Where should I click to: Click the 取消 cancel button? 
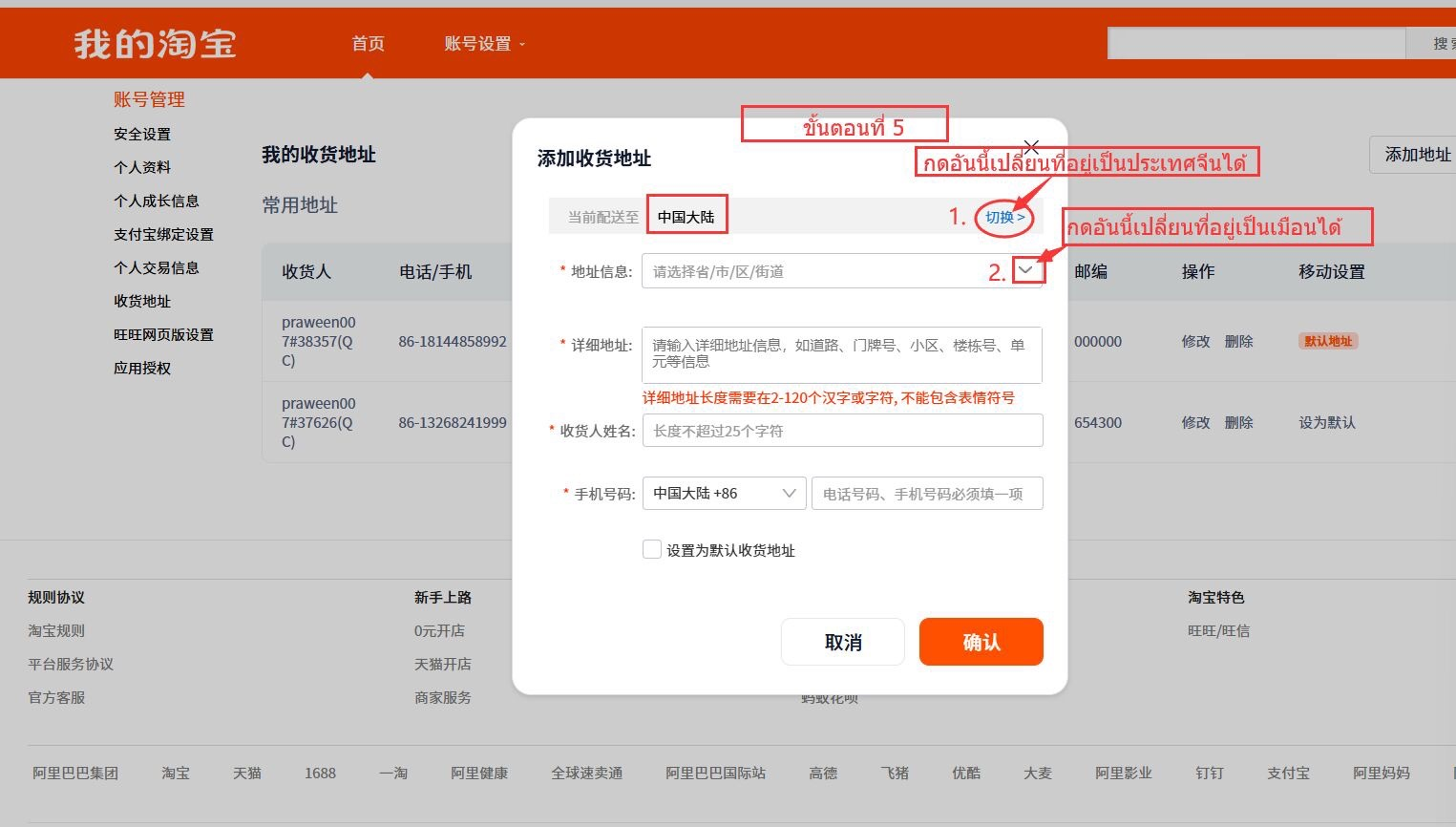click(843, 642)
